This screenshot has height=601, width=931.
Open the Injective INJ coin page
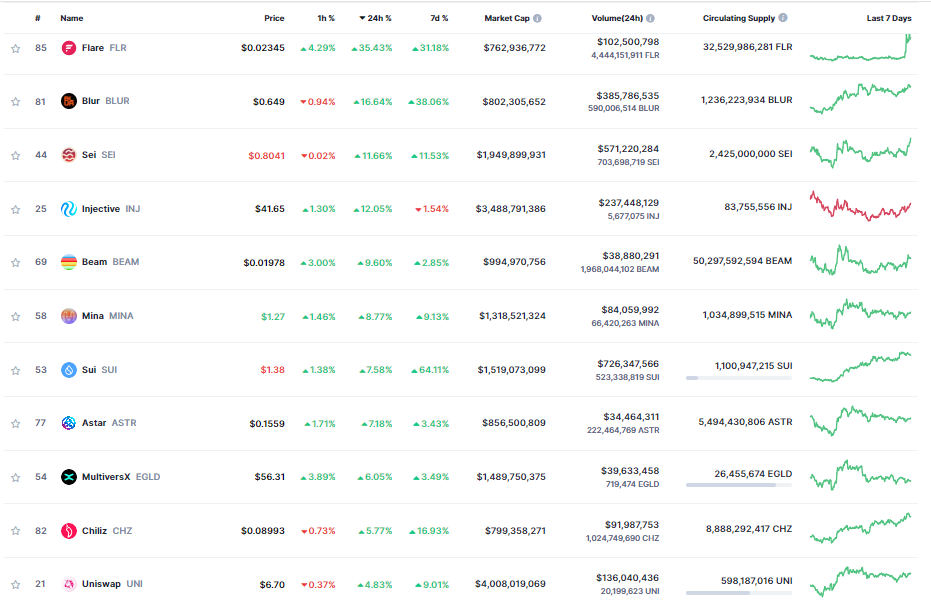[111, 208]
